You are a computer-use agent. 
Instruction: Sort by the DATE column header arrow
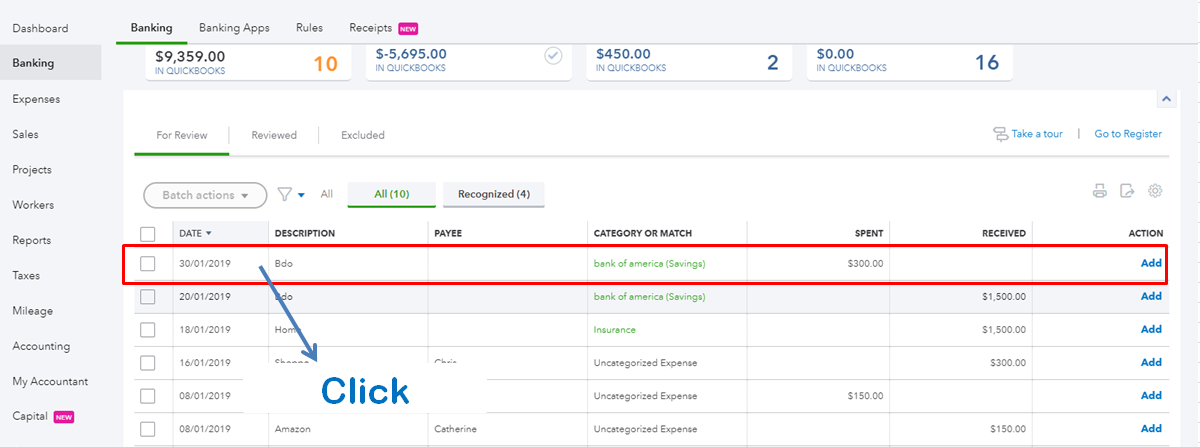[209, 234]
